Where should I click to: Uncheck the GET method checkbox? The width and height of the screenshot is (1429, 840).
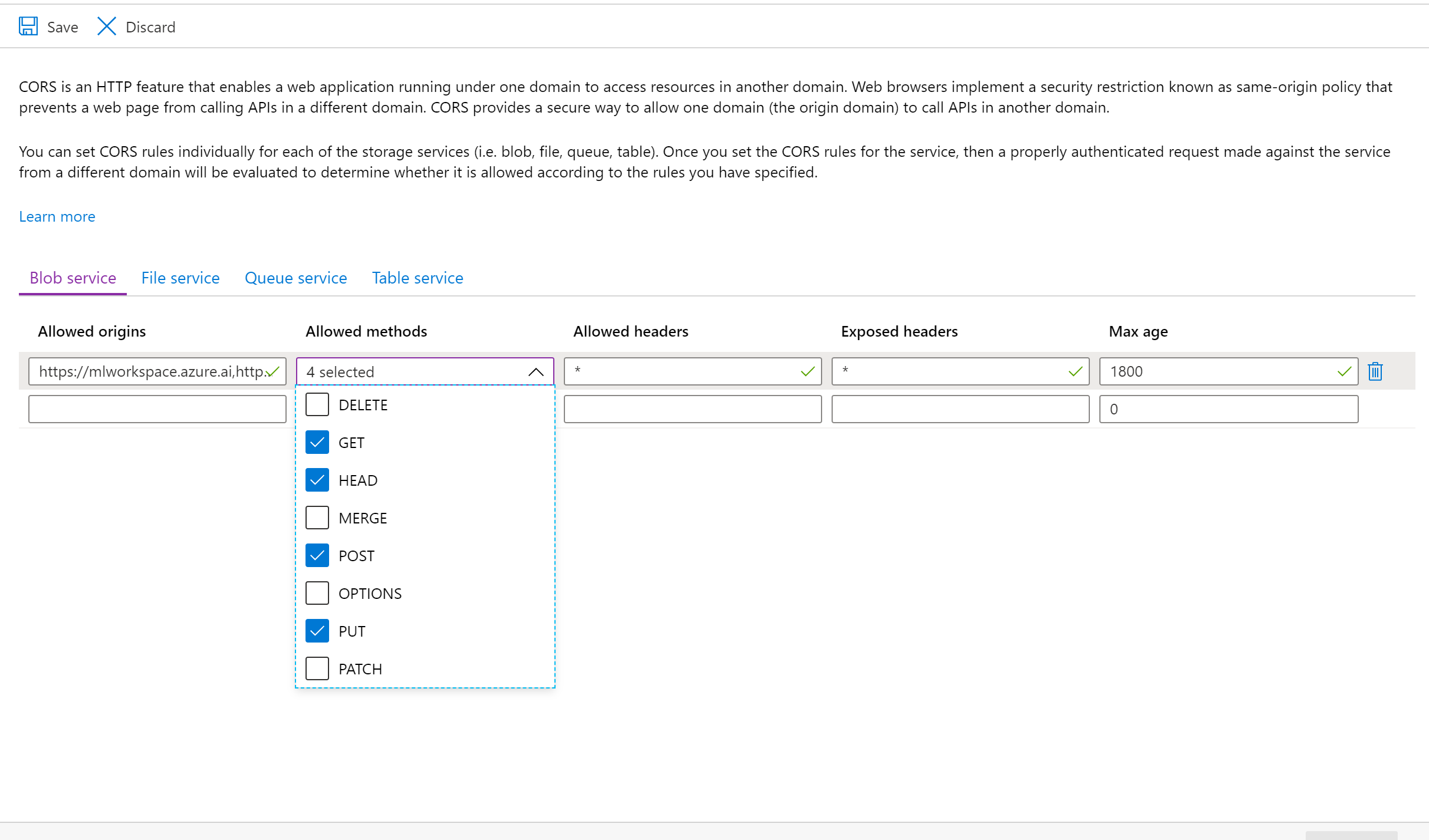(317, 443)
